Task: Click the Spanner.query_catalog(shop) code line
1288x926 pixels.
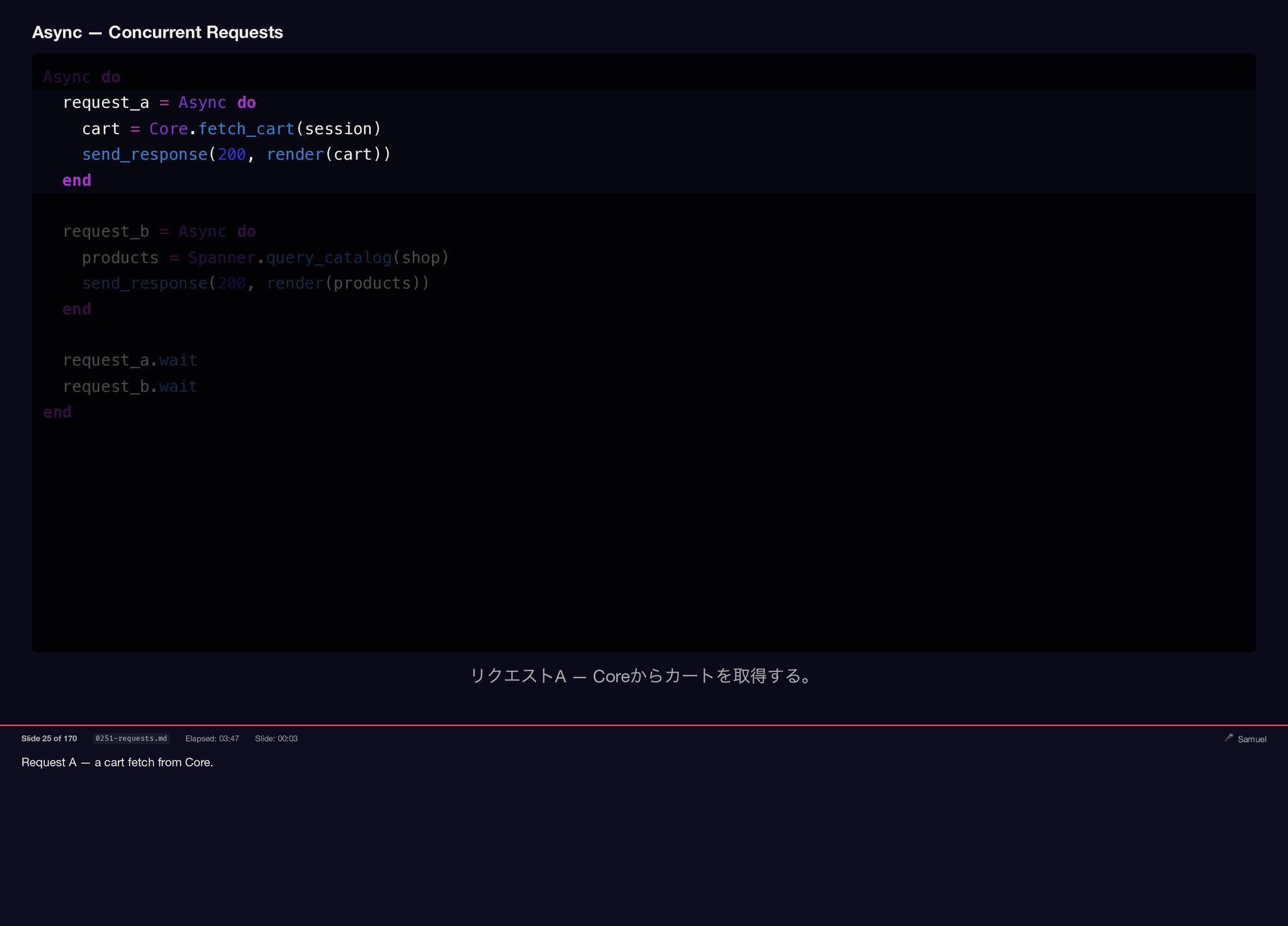Action: pyautogui.click(x=265, y=258)
